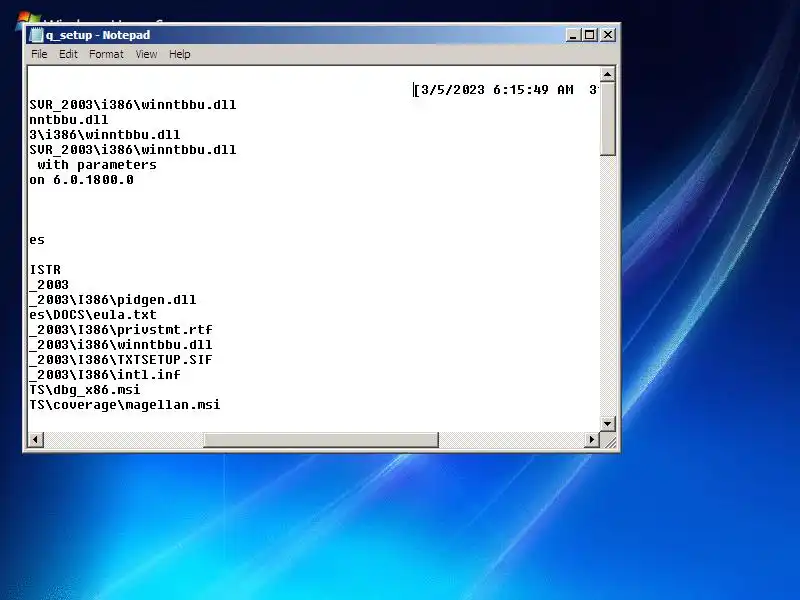Viewport: 800px width, 600px height.
Task: Click the line 'nntbbu.dll'
Action: (69, 120)
